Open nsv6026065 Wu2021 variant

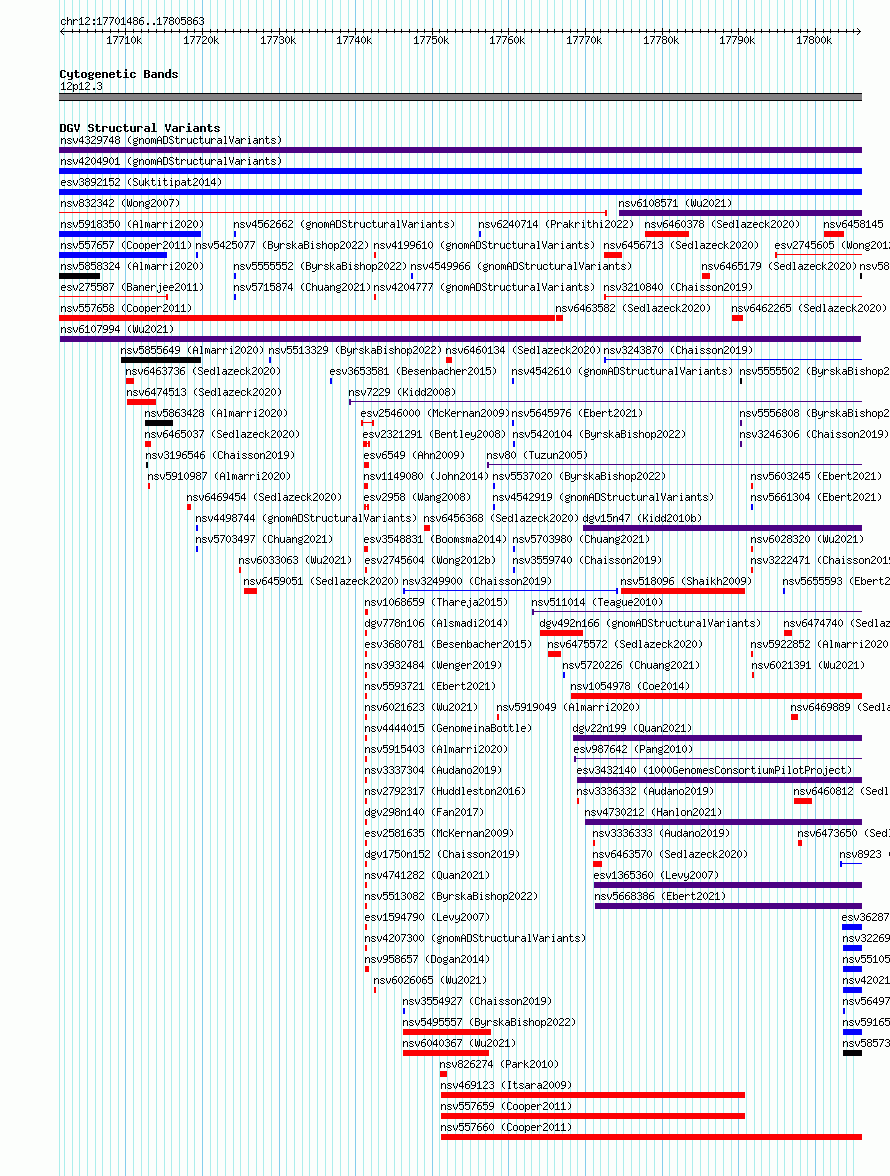[430, 980]
